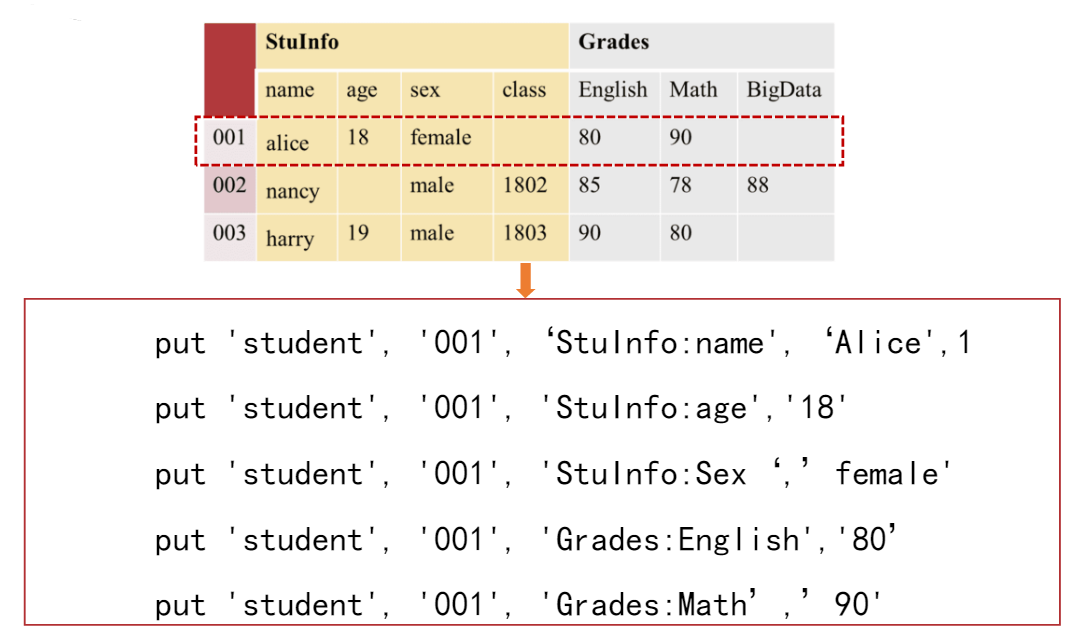
Task: Click the alice name cell
Action: tap(296, 142)
